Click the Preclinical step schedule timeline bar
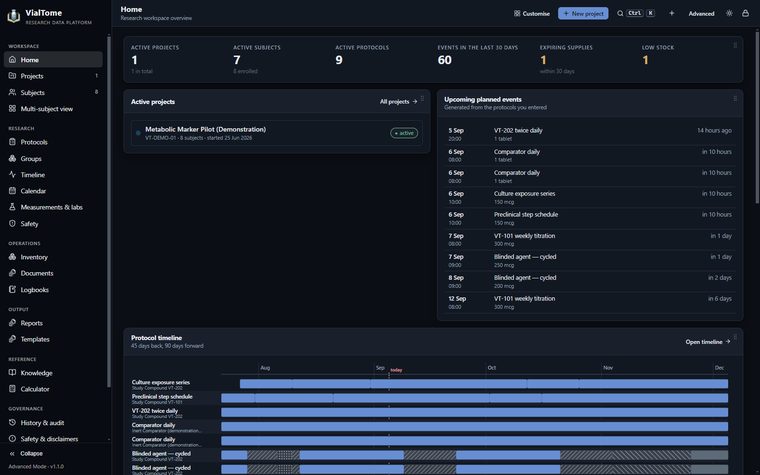 click(x=475, y=398)
